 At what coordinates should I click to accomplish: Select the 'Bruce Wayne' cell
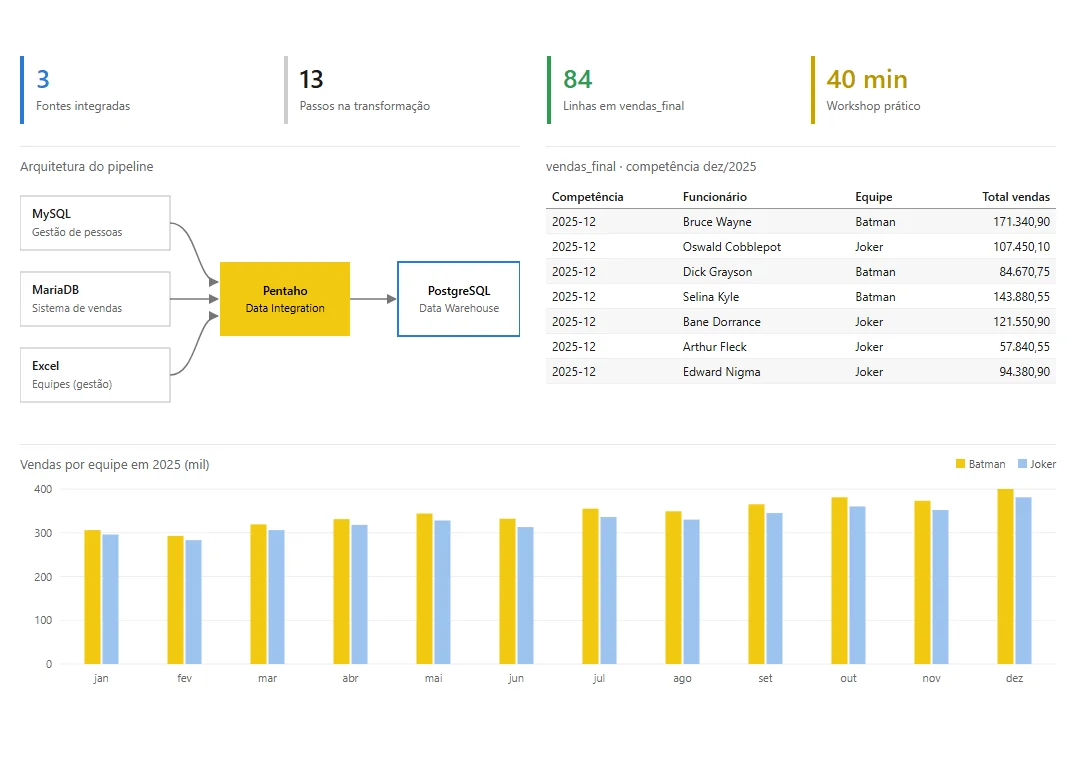tap(717, 222)
